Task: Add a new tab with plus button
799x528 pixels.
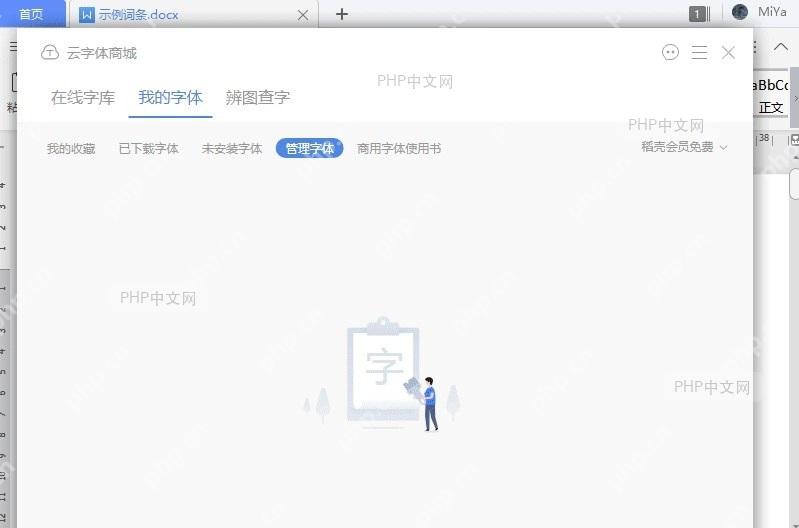Action: pyautogui.click(x=342, y=14)
